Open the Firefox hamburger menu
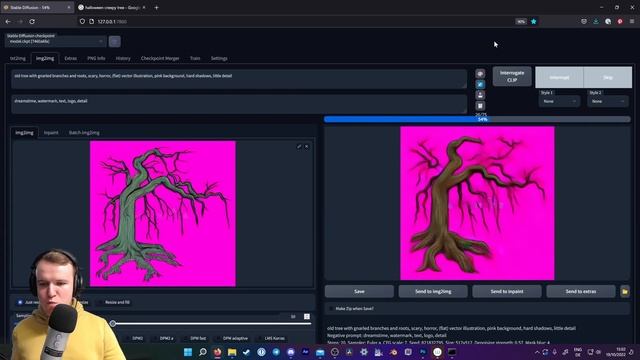Screen dimensions: 640x360 point(632,21)
